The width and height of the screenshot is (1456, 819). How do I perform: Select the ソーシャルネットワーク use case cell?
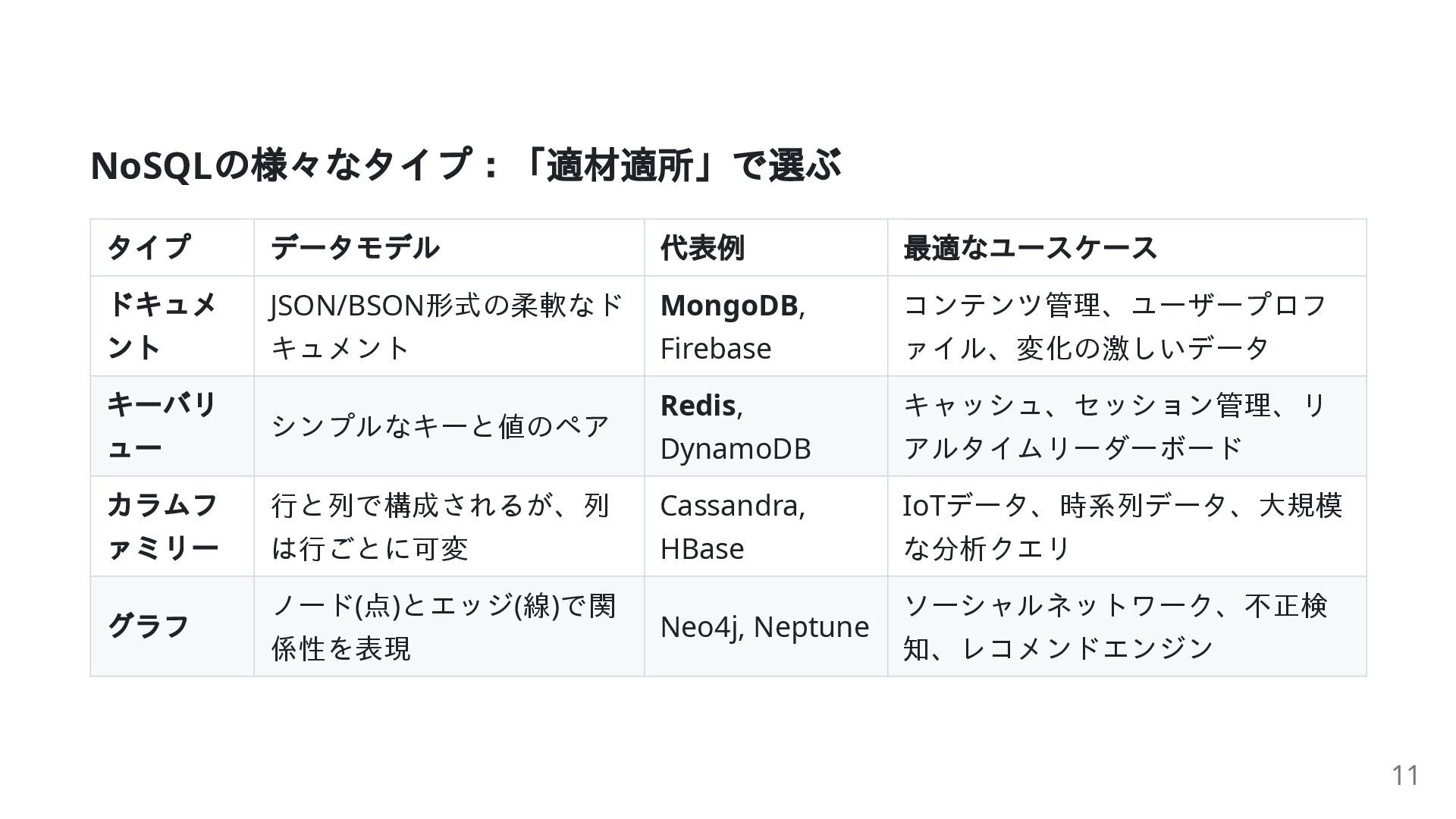(1127, 626)
